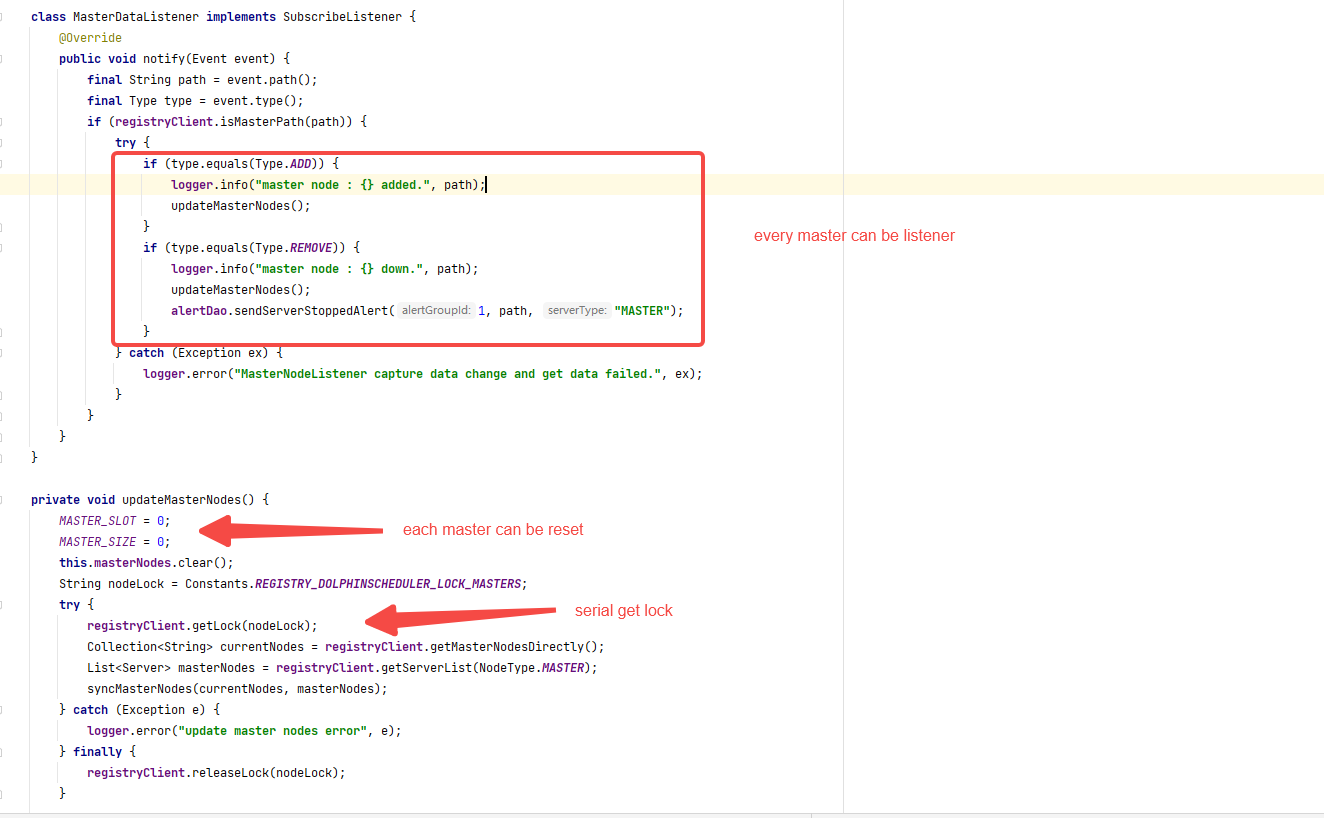Click the Type.REMOVE constant
The width and height of the screenshot is (1324, 818).
pos(294,248)
